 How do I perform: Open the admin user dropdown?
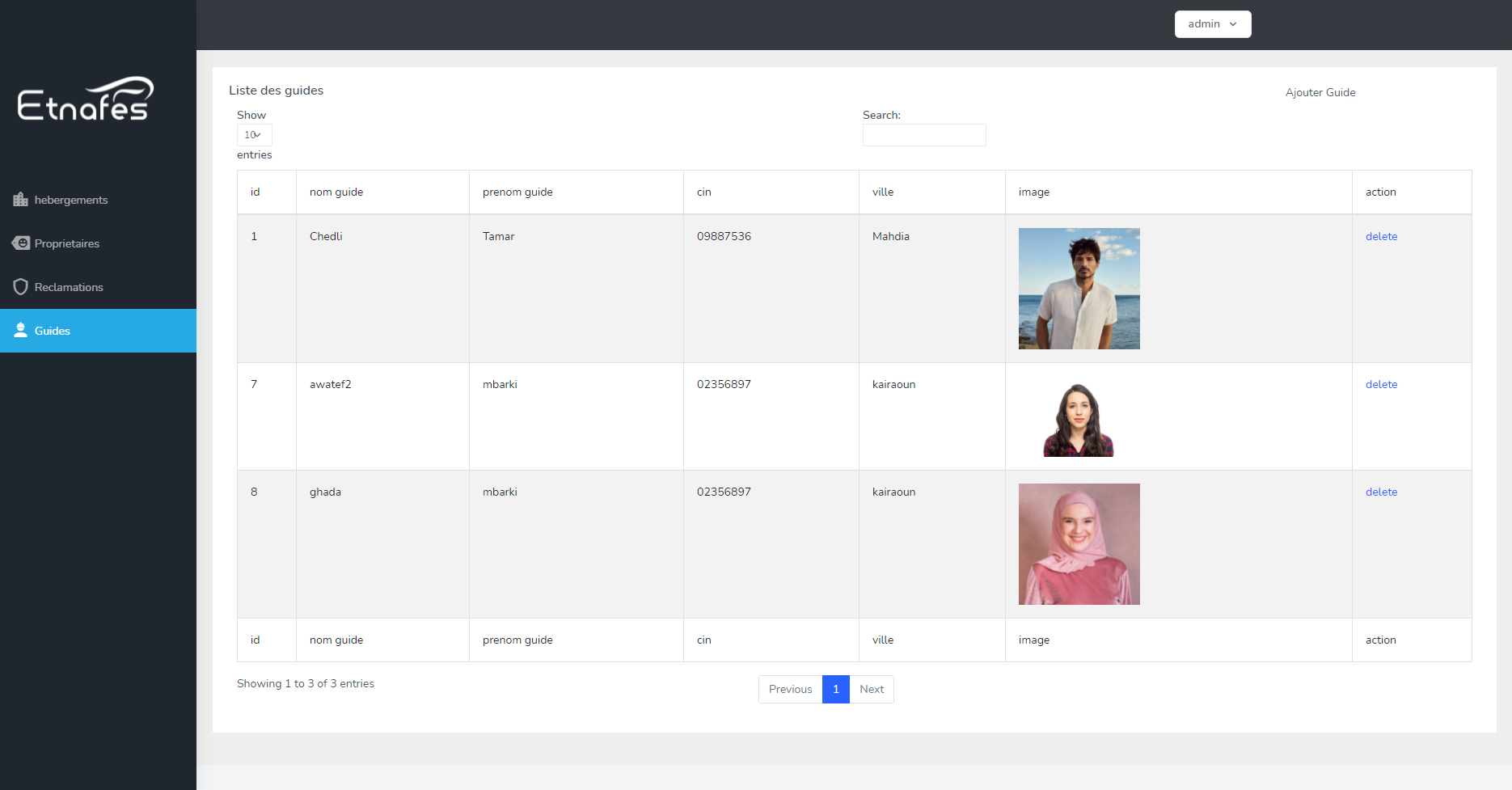coord(1212,24)
